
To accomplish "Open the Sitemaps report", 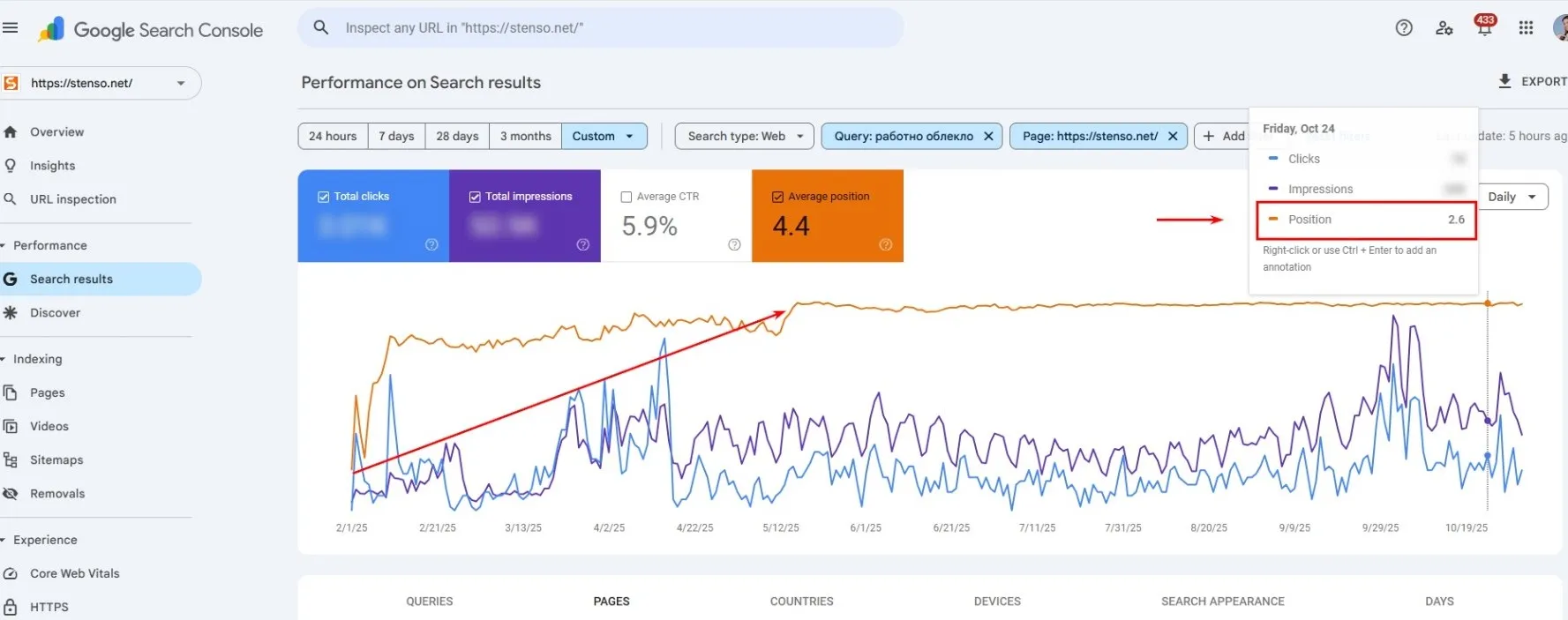I will [x=56, y=459].
